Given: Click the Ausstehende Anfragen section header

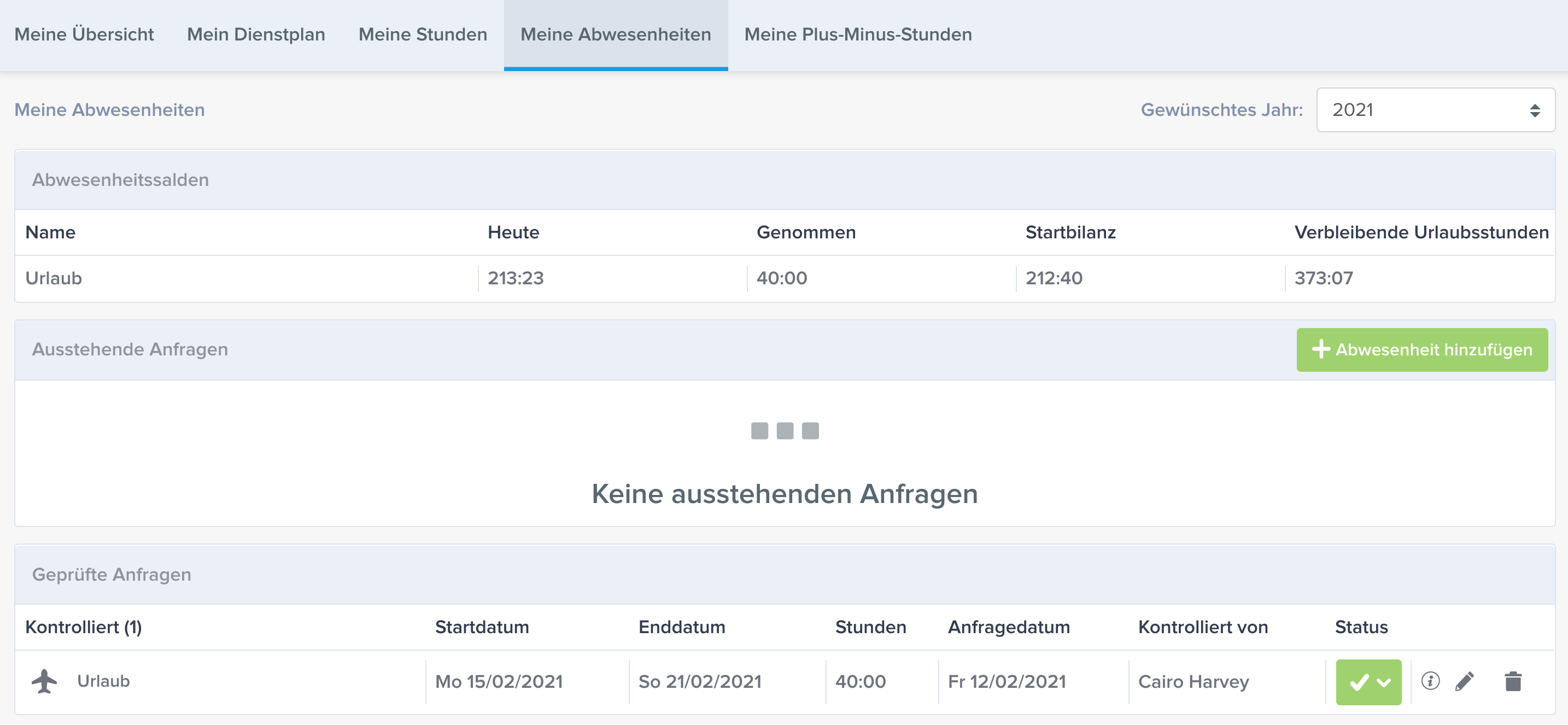Looking at the screenshot, I should click(x=130, y=349).
